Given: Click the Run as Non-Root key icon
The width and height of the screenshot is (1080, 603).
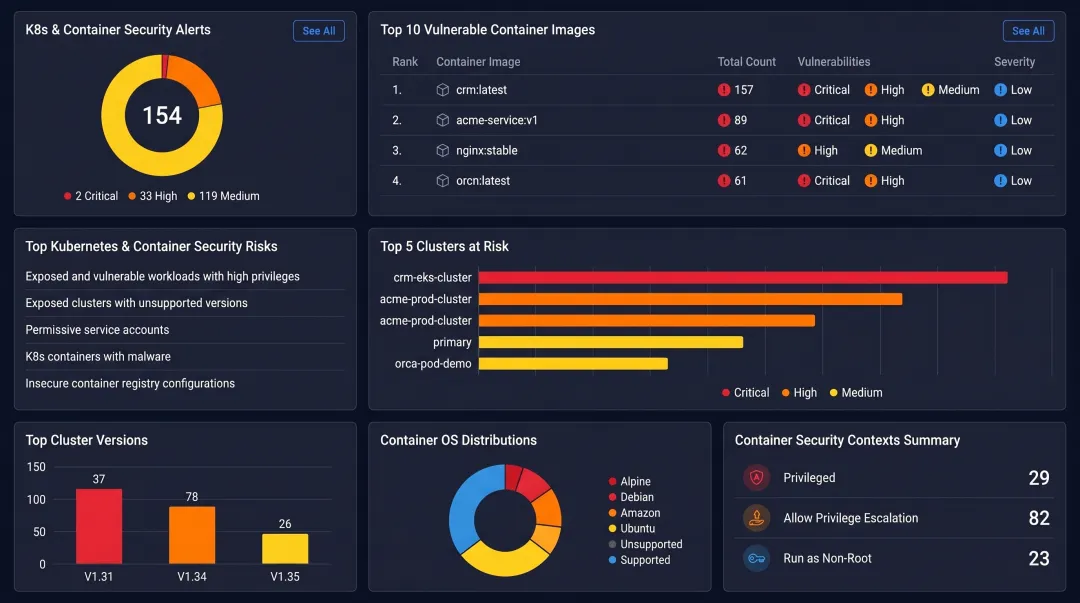Looking at the screenshot, I should 756,558.
